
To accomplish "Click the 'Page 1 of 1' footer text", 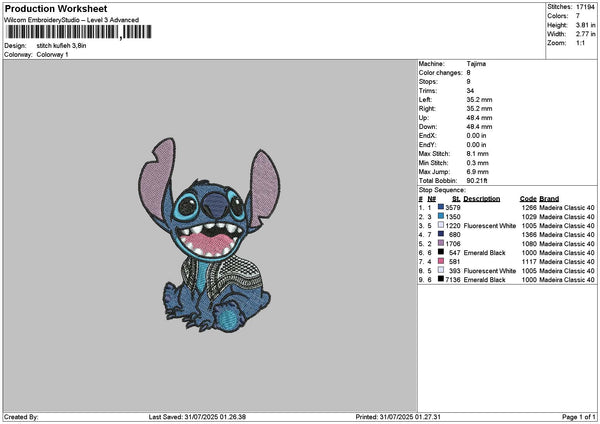I will click(x=579, y=417).
